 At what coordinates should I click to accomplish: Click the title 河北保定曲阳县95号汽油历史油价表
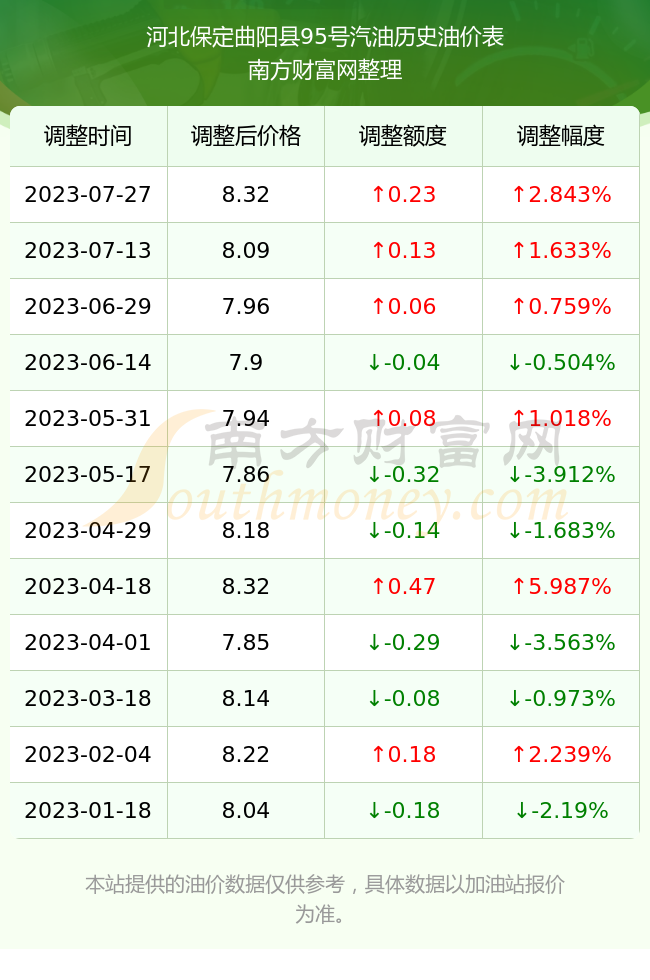[x=325, y=37]
